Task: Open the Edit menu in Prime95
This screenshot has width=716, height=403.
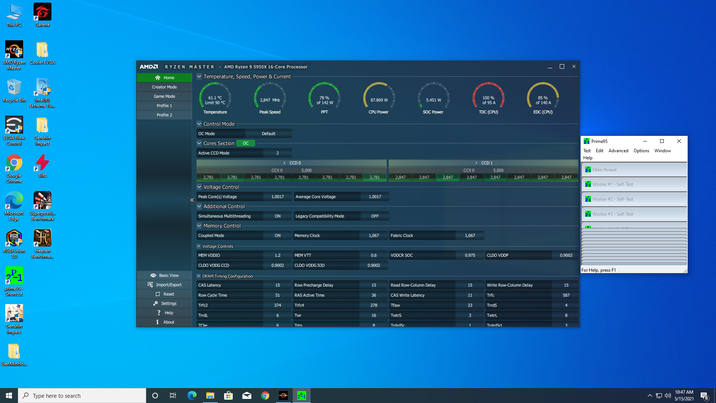Action: (x=600, y=151)
